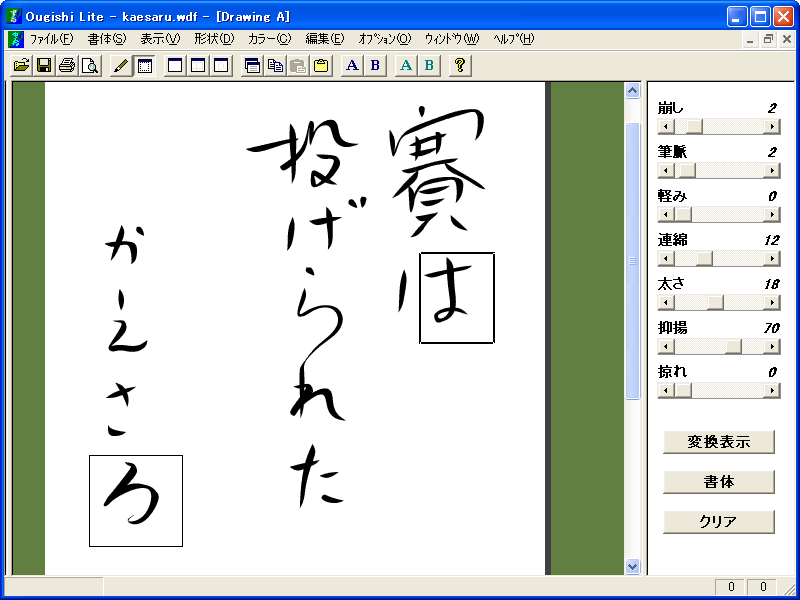The width and height of the screenshot is (800, 600).
Task: Click the canvas vertical scrollbar down arrow
Action: pyautogui.click(x=632, y=566)
